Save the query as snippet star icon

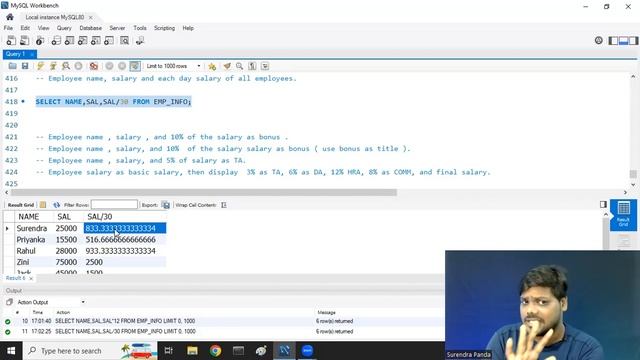click(212, 66)
